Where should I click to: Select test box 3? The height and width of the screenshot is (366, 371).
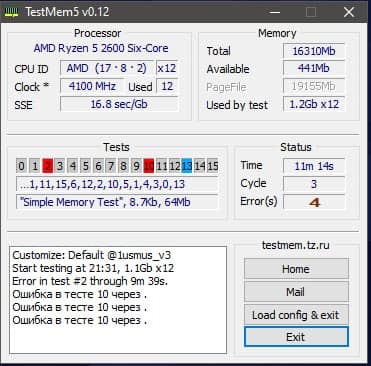pyautogui.click(x=60, y=166)
